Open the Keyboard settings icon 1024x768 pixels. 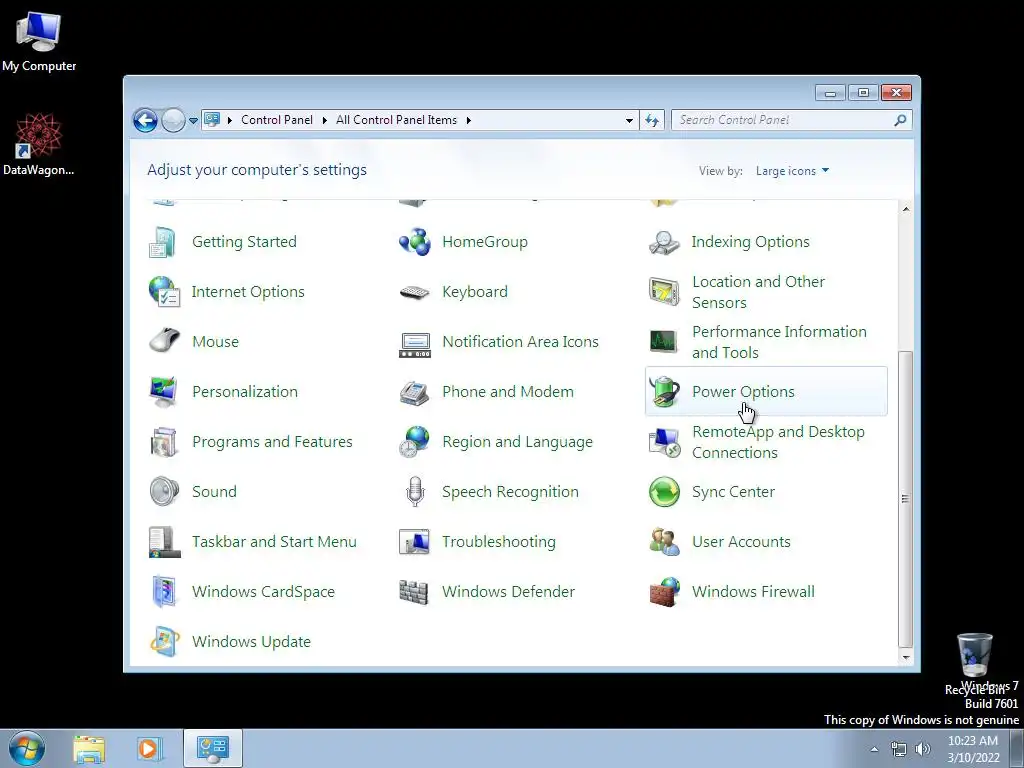pos(415,292)
